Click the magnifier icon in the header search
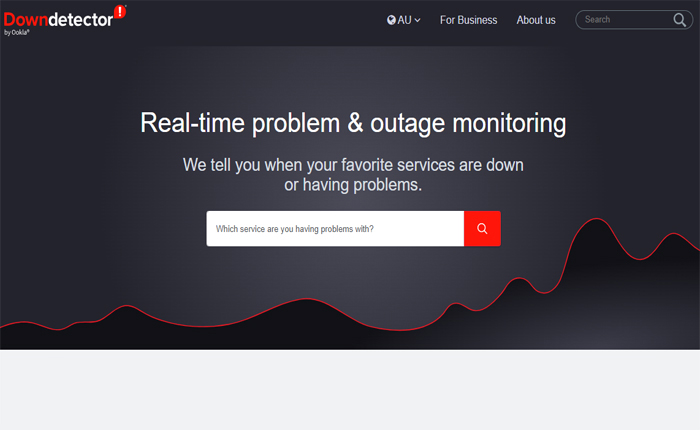Image resolution: width=700 pixels, height=430 pixels. [680, 20]
